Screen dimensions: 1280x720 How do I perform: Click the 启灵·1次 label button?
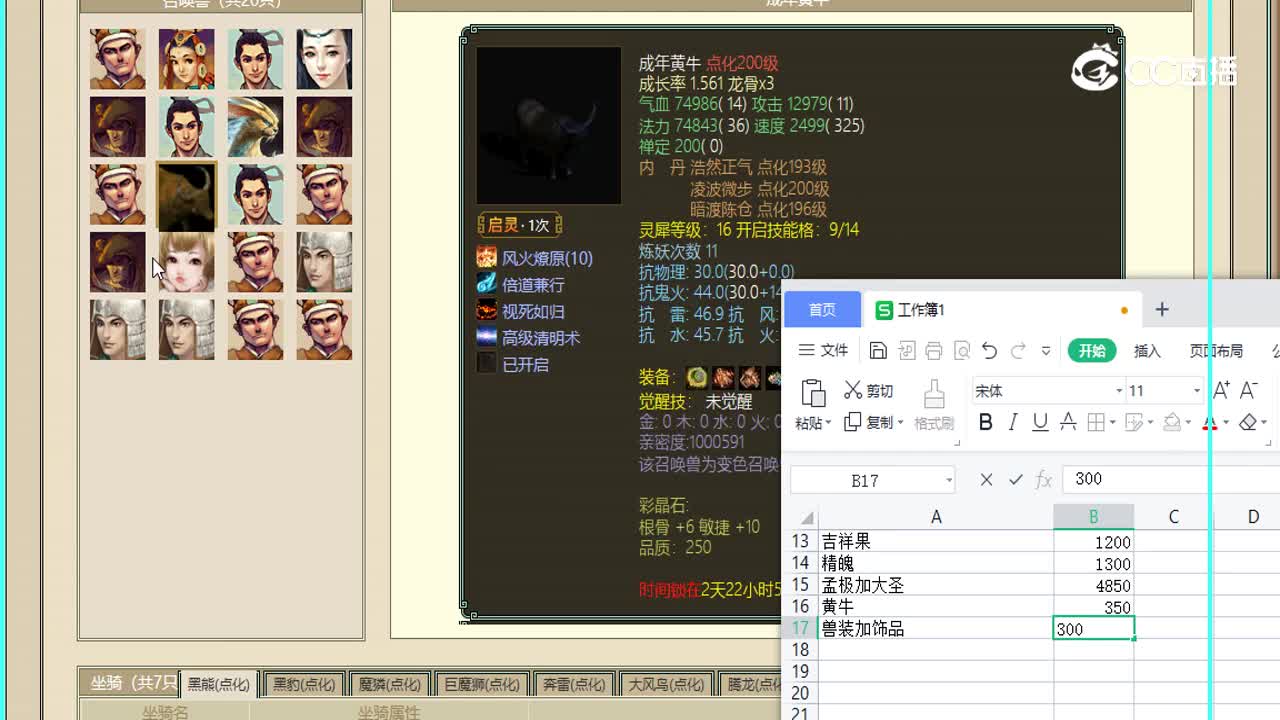coord(519,225)
